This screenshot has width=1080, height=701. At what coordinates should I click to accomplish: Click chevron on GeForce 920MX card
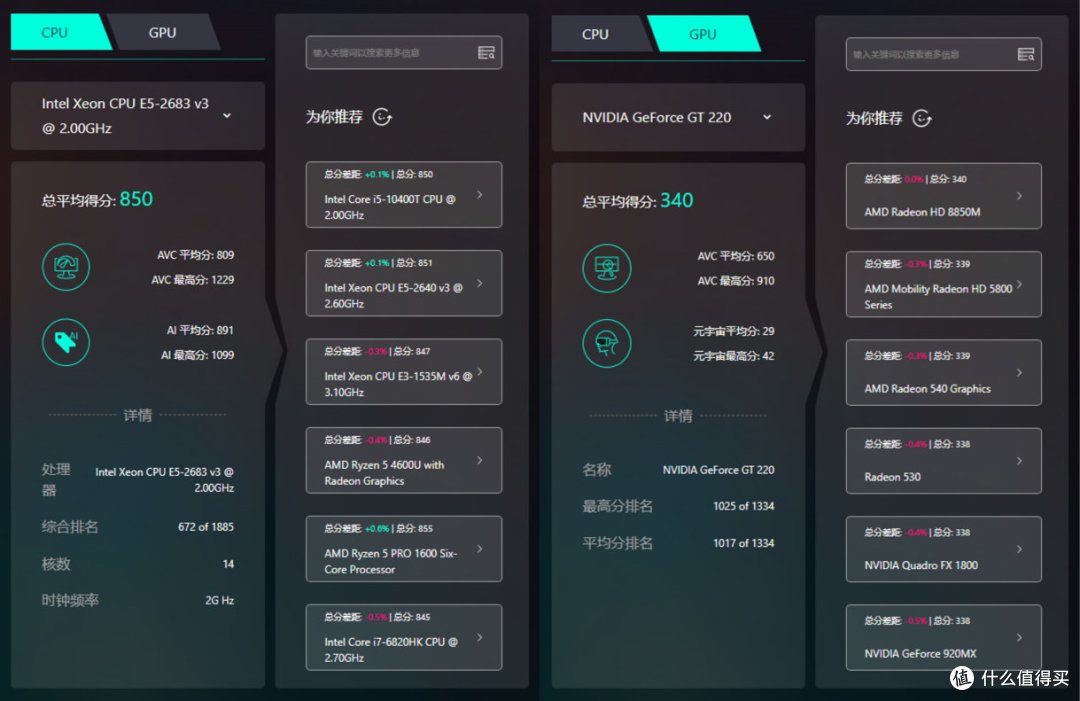pyautogui.click(x=1019, y=637)
